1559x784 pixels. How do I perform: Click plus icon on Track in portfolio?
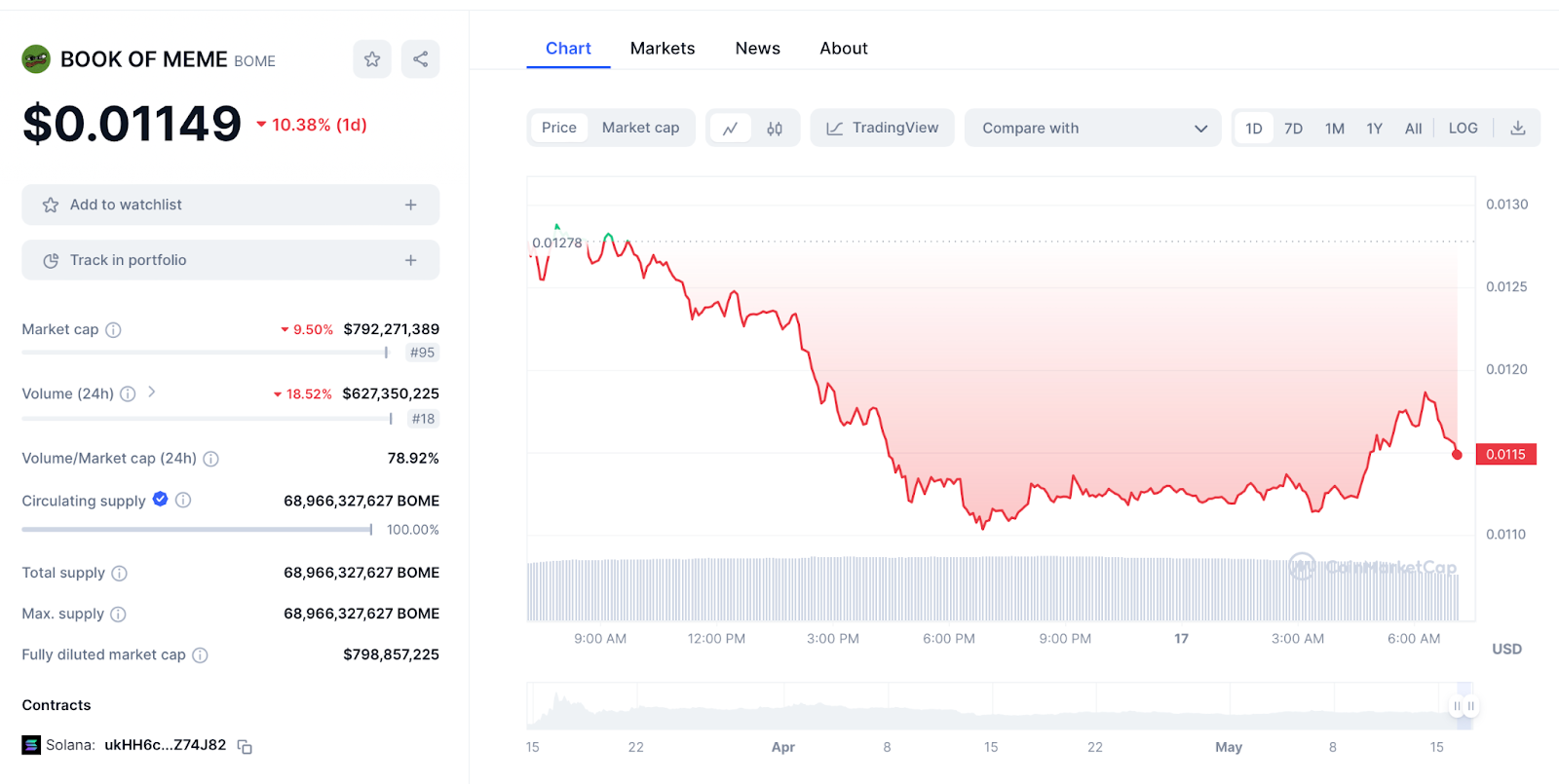[x=411, y=260]
